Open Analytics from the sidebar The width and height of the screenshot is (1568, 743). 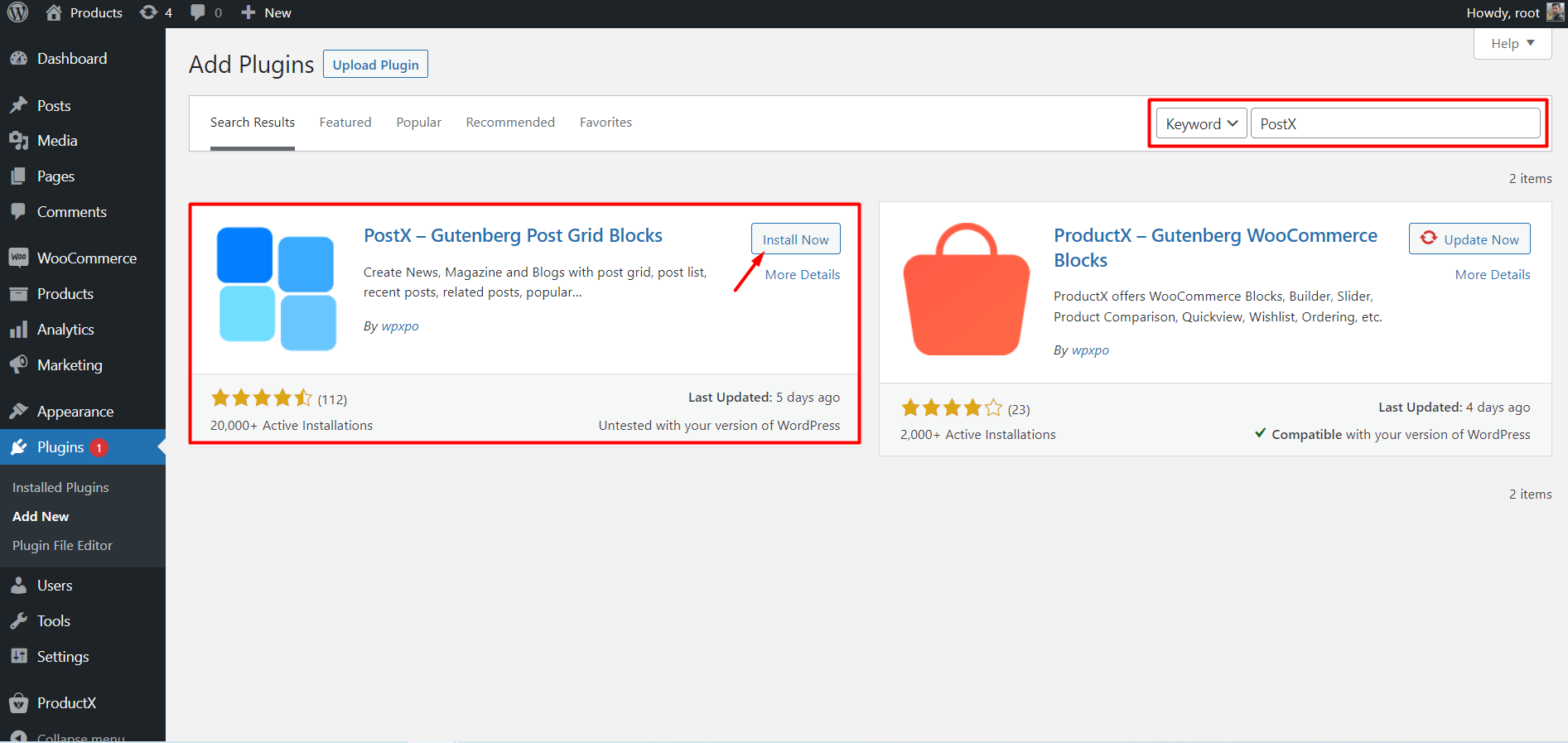click(x=65, y=330)
